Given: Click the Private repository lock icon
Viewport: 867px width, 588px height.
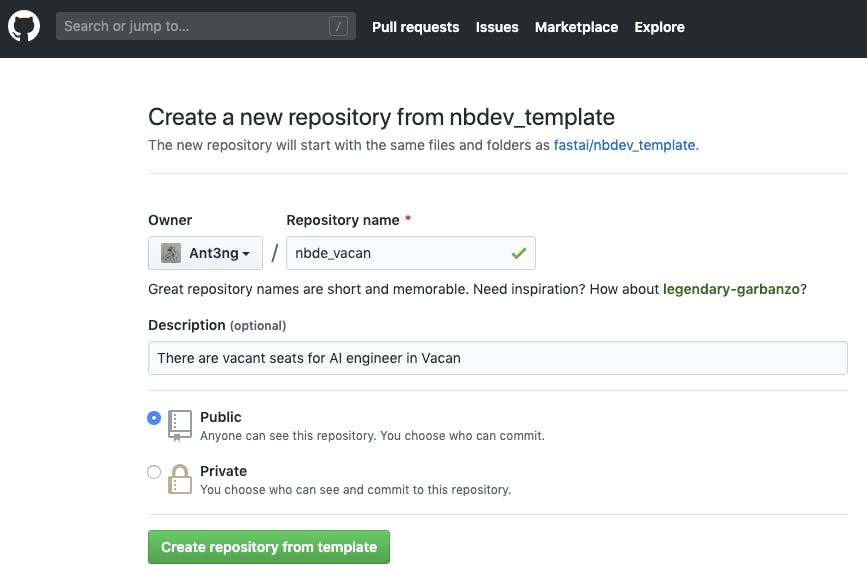Looking at the screenshot, I should point(180,479).
